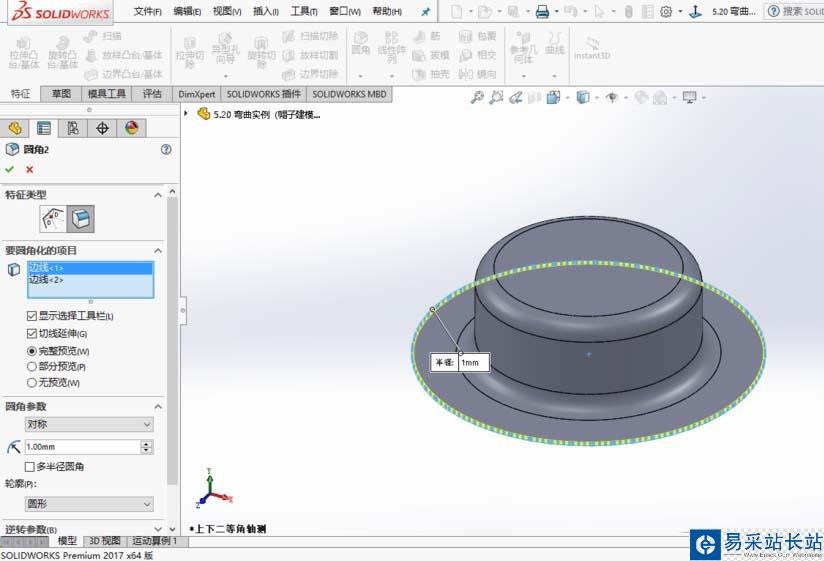
Task: Click the Zoom to Fit magnifier icon
Action: (x=477, y=98)
